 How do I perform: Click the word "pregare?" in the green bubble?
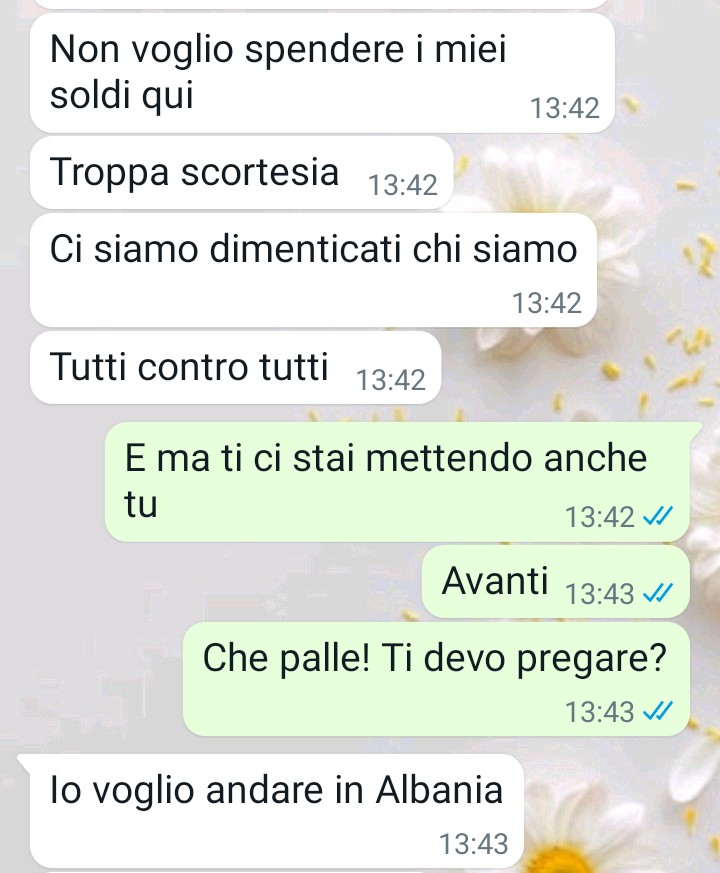click(x=591, y=660)
